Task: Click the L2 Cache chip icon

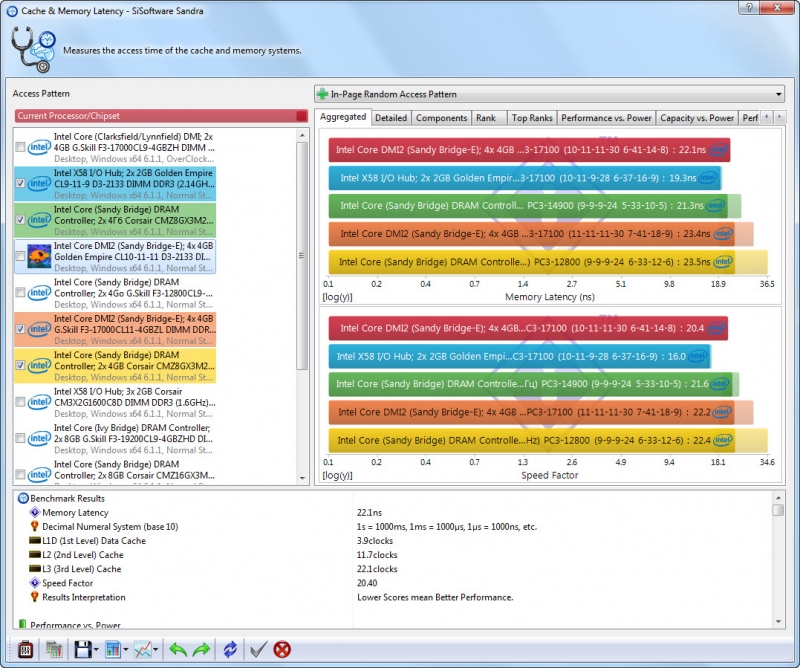Action: pyautogui.click(x=35, y=555)
